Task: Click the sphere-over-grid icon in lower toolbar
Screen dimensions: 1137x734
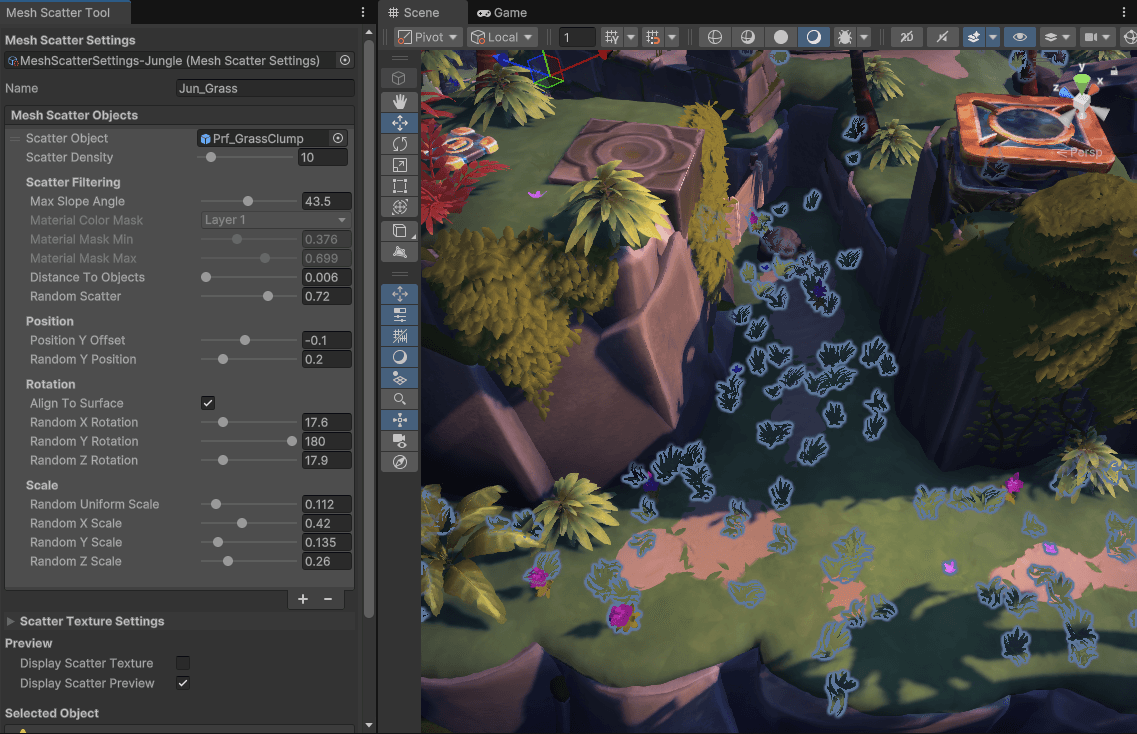Action: click(400, 378)
